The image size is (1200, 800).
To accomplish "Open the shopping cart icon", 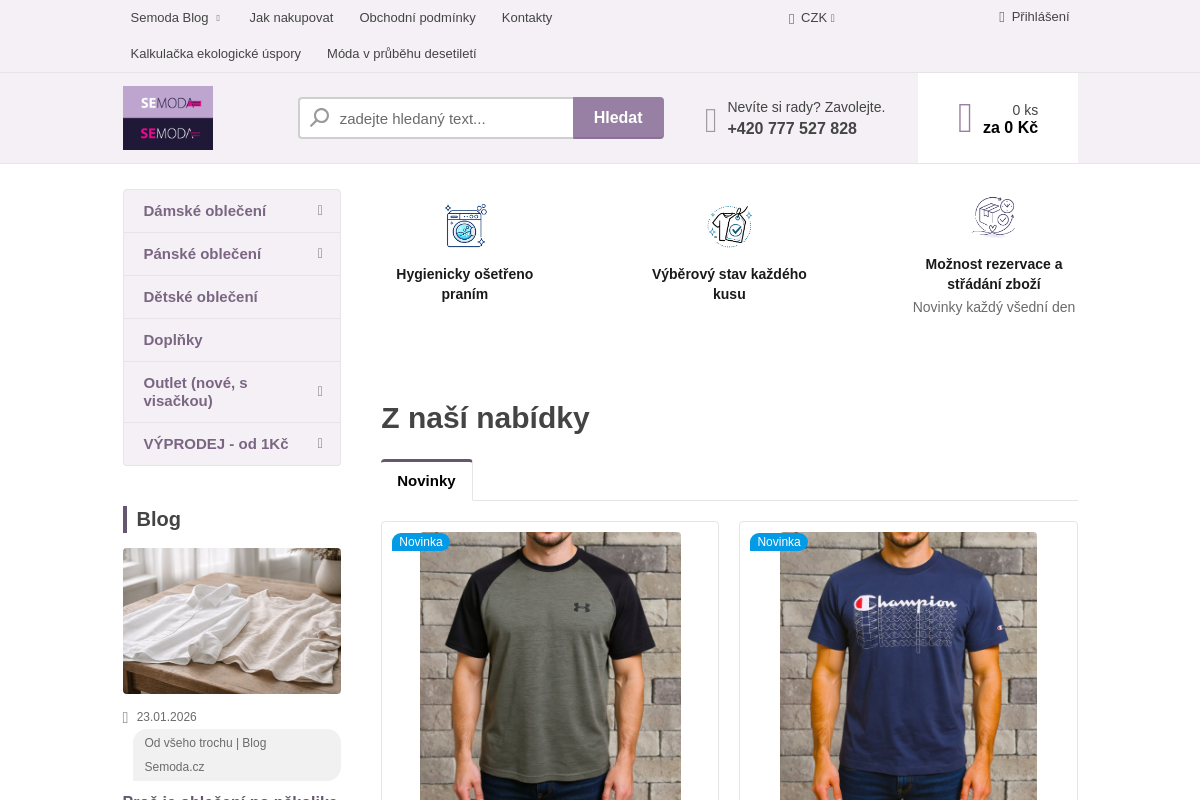I will (965, 118).
